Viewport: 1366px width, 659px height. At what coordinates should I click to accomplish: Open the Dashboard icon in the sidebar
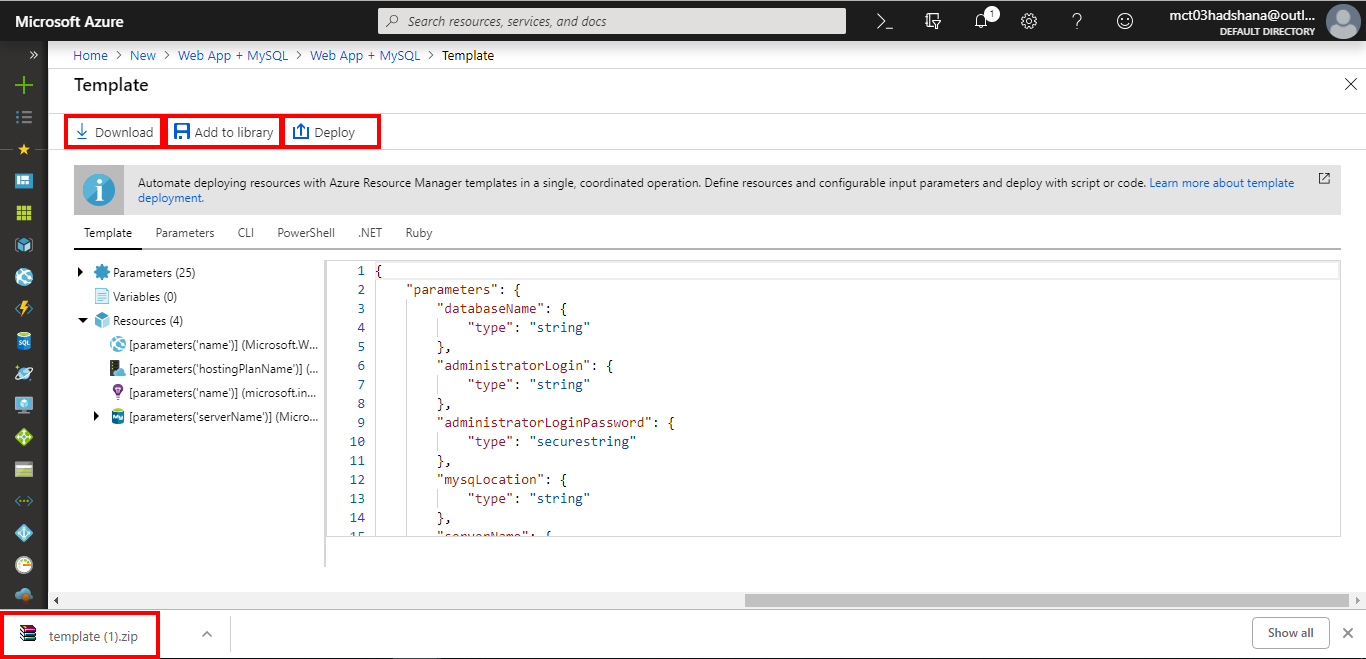[x=24, y=181]
